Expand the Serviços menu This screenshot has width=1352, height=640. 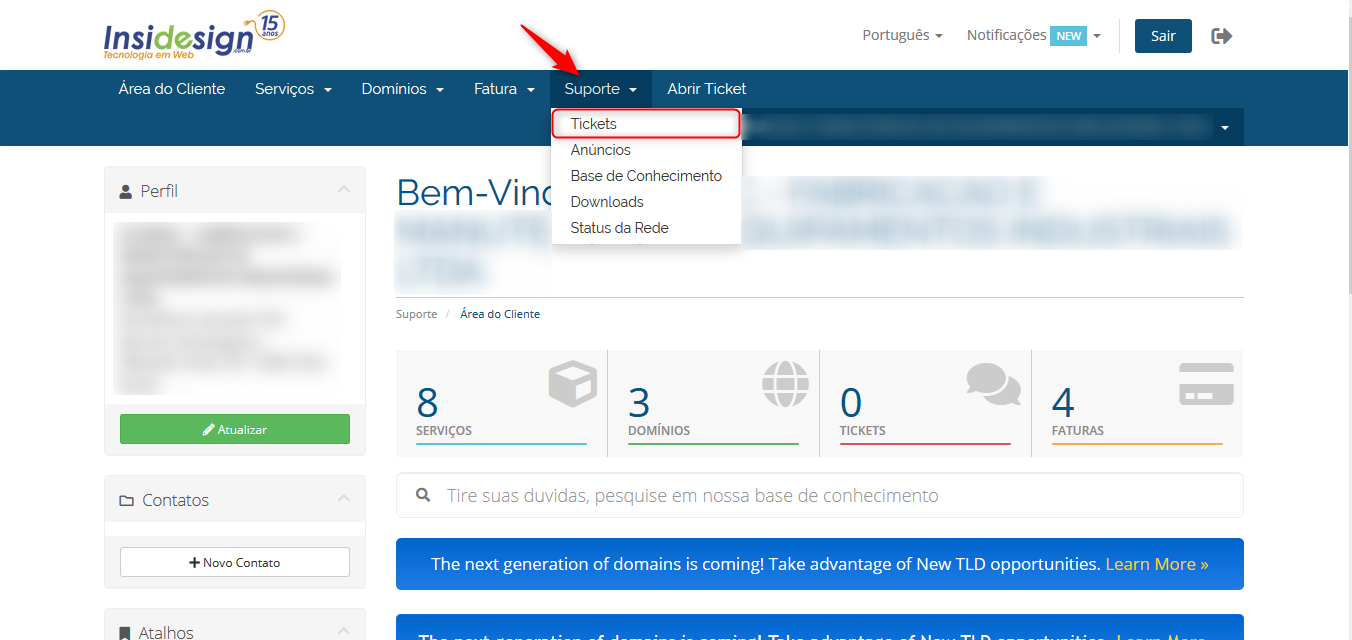coord(292,89)
